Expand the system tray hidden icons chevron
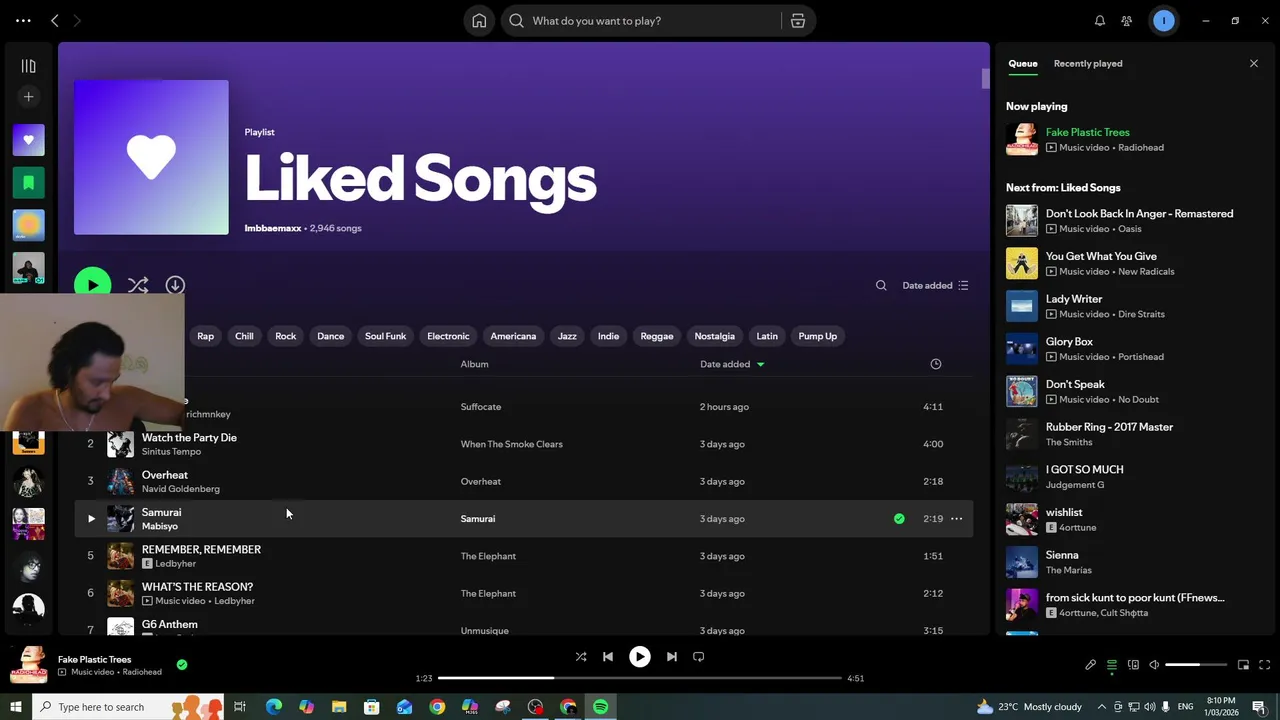The width and height of the screenshot is (1280, 720). click(x=1101, y=707)
